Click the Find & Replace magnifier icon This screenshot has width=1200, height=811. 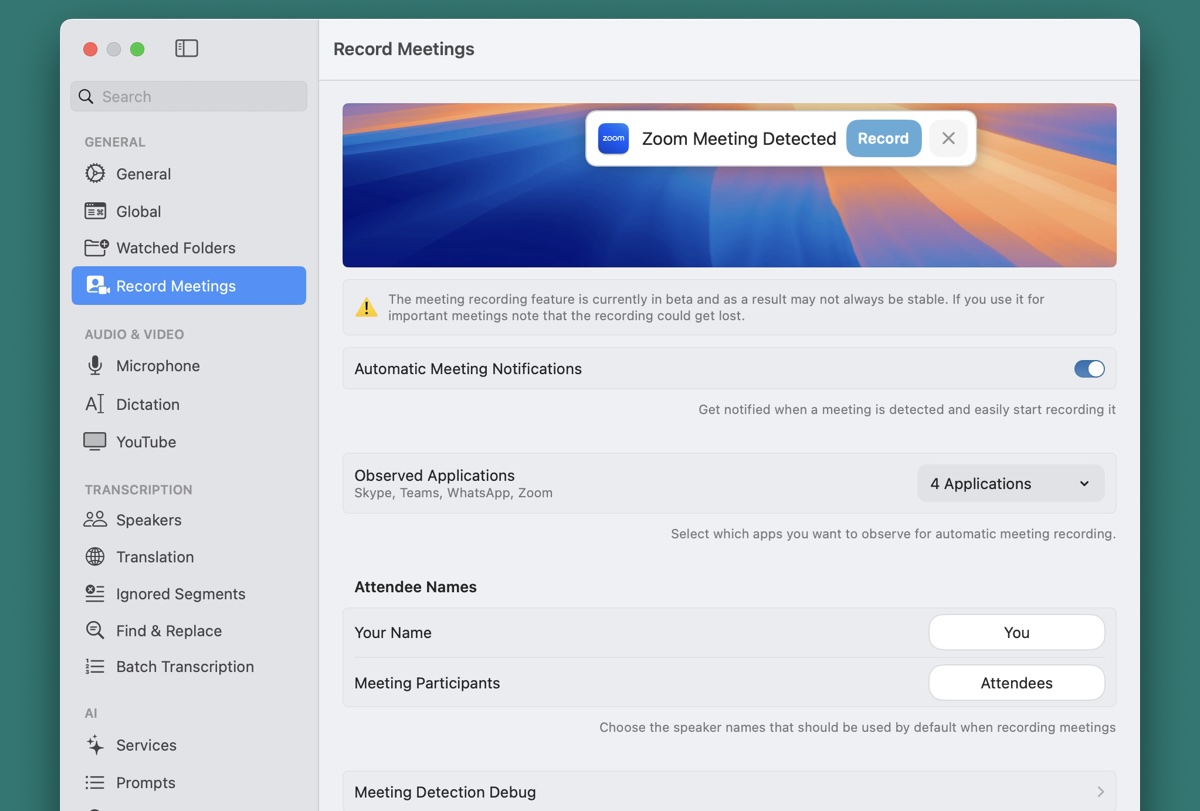pos(95,631)
